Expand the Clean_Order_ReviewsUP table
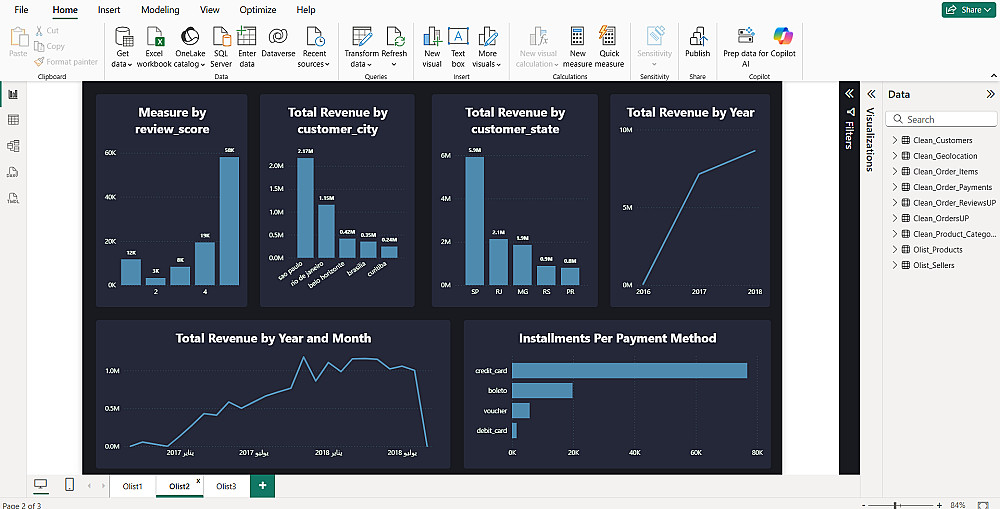The image size is (1000, 509). [894, 203]
